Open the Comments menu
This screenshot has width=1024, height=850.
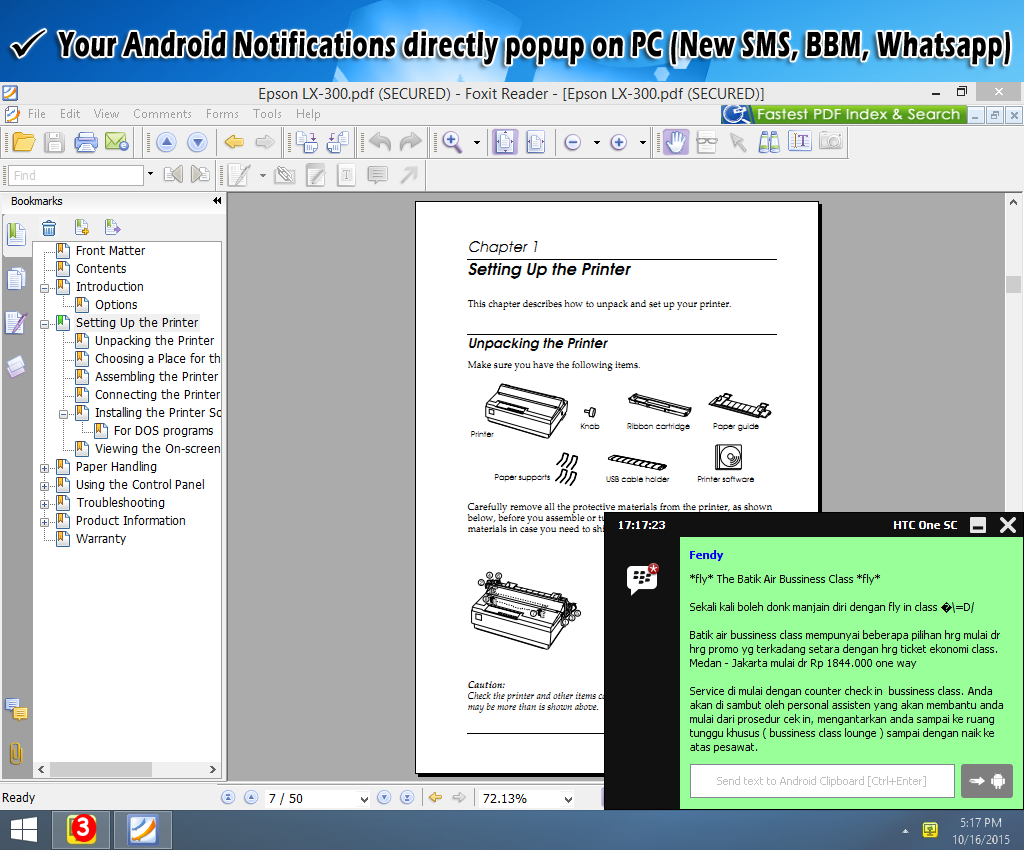click(162, 114)
